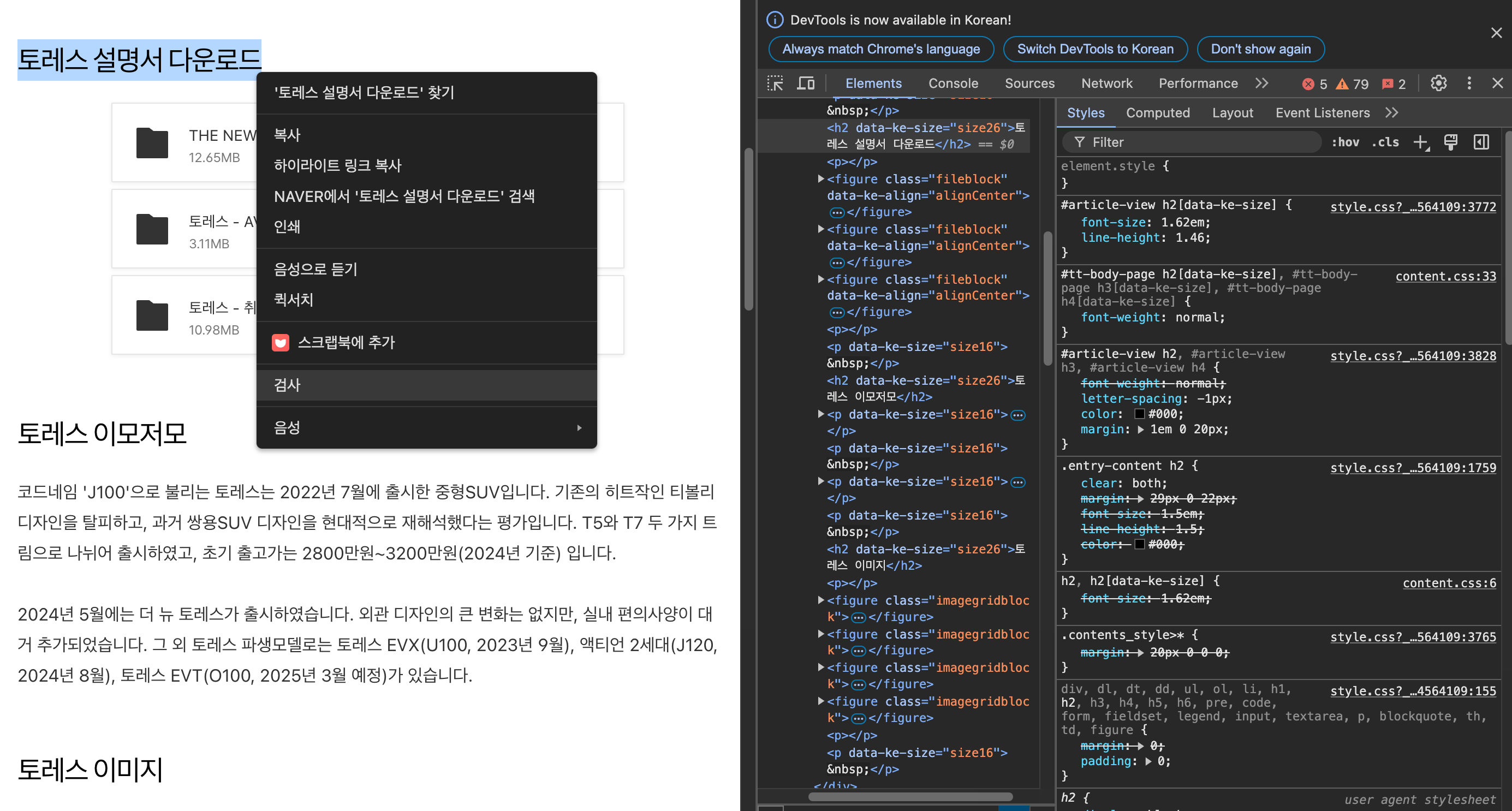The width and height of the screenshot is (1512, 811).
Task: Choose '음성으로 듣기' menu item
Action: point(427,270)
